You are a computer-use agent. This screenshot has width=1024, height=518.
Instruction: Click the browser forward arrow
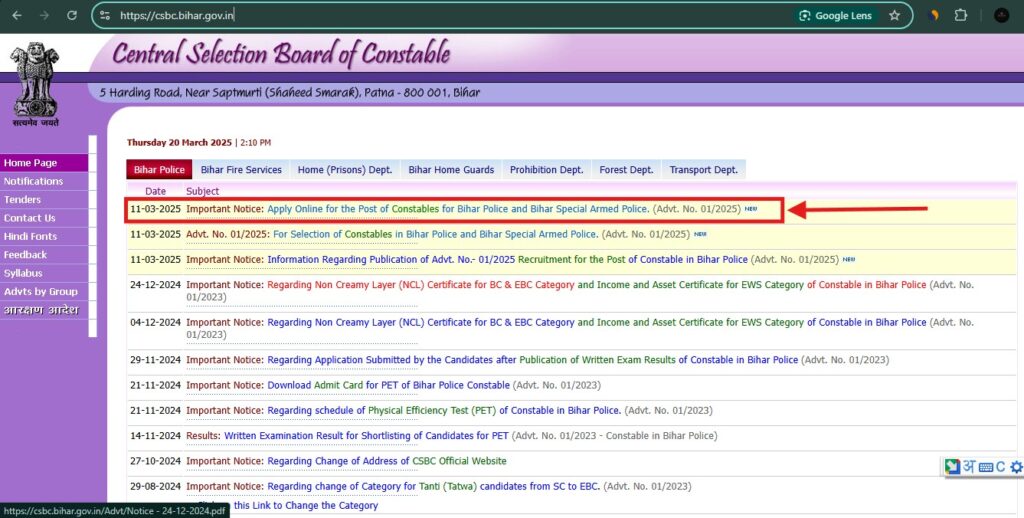coord(44,15)
